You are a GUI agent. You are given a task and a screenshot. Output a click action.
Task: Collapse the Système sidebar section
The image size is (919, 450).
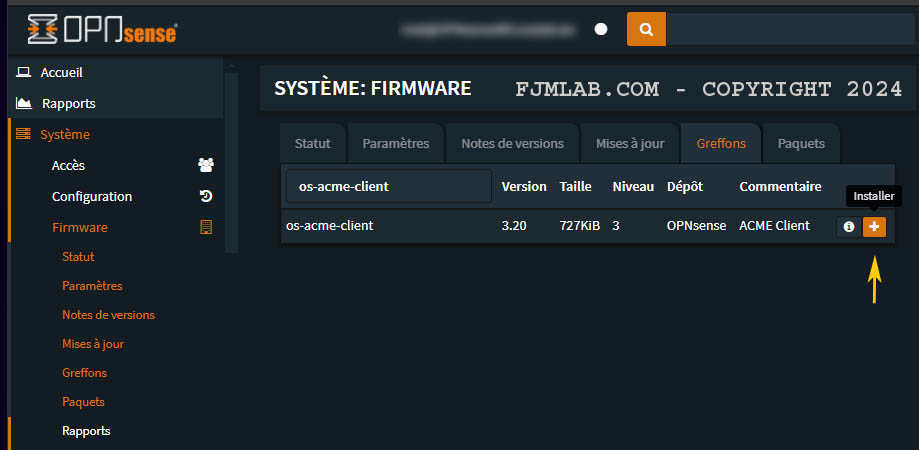[64, 134]
